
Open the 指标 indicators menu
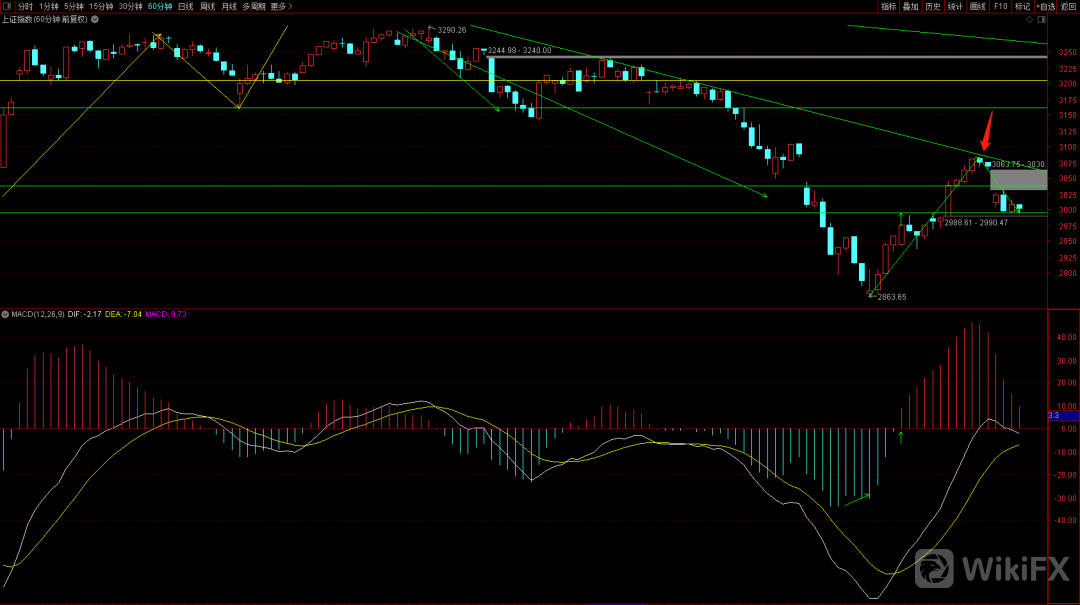(888, 6)
